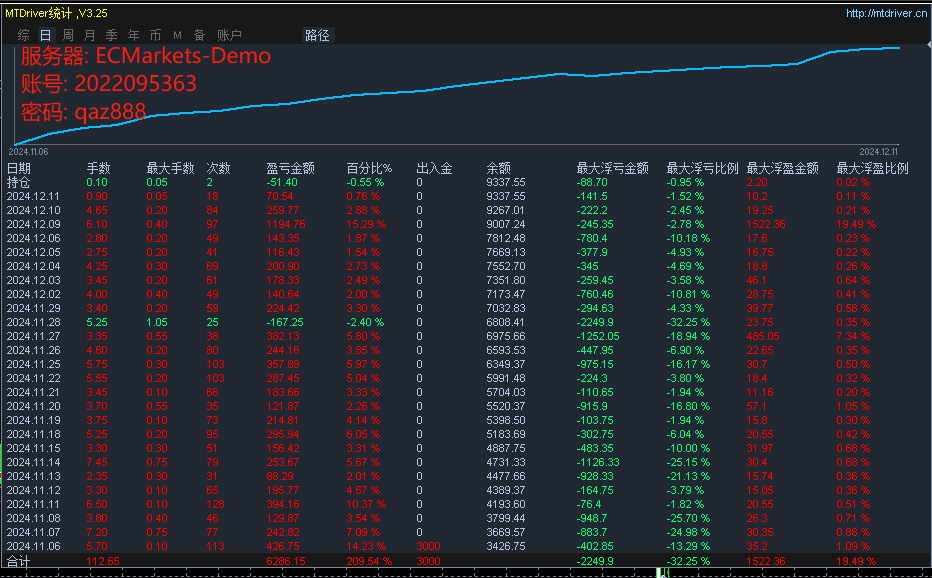Click the 最大手数 column header

[171, 168]
